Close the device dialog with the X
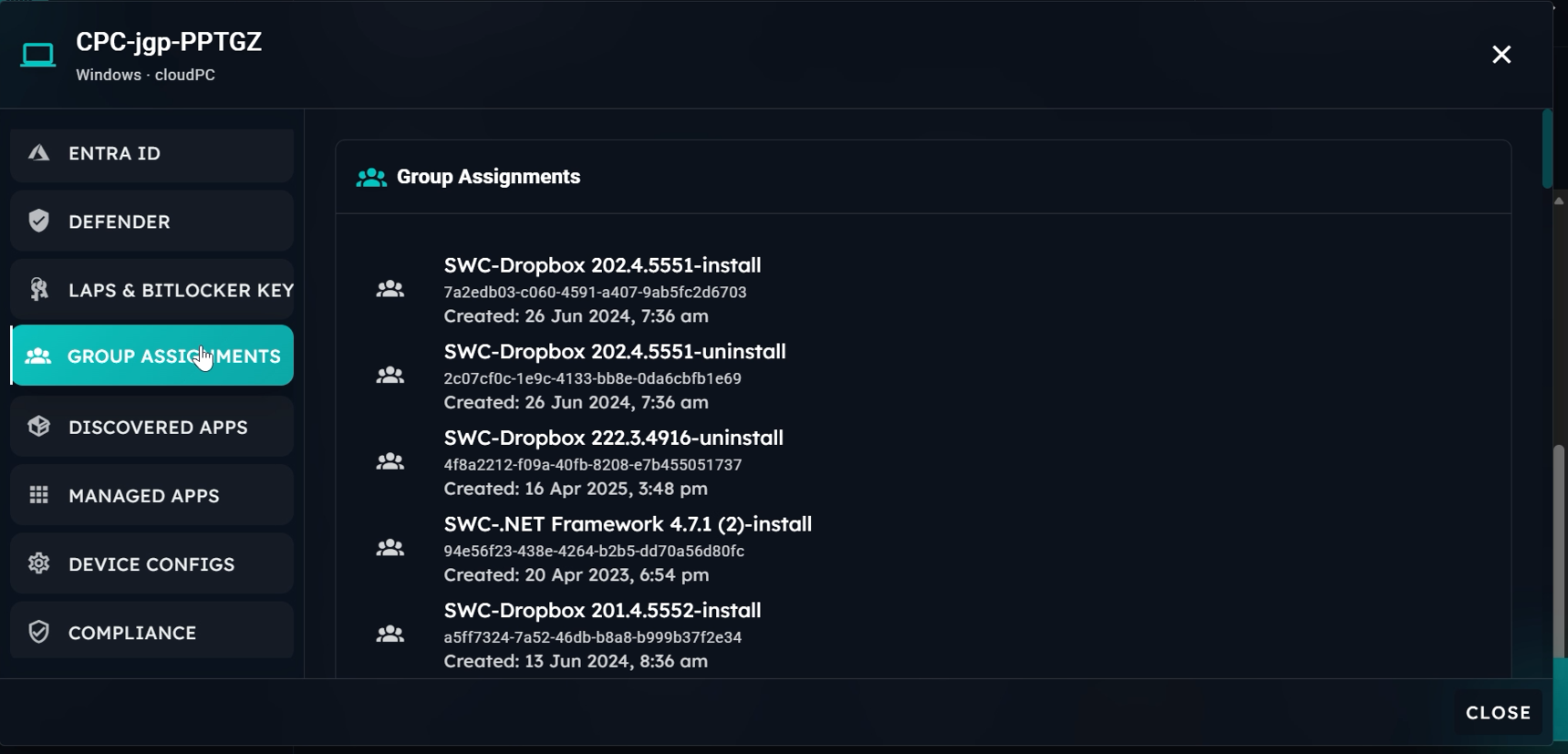 1501,55
